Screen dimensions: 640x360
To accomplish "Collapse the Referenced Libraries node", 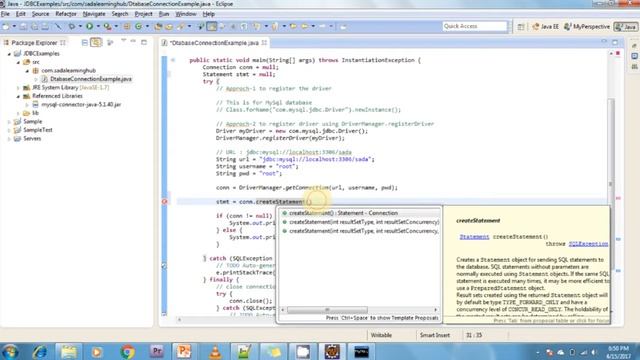I will click(x=18, y=96).
